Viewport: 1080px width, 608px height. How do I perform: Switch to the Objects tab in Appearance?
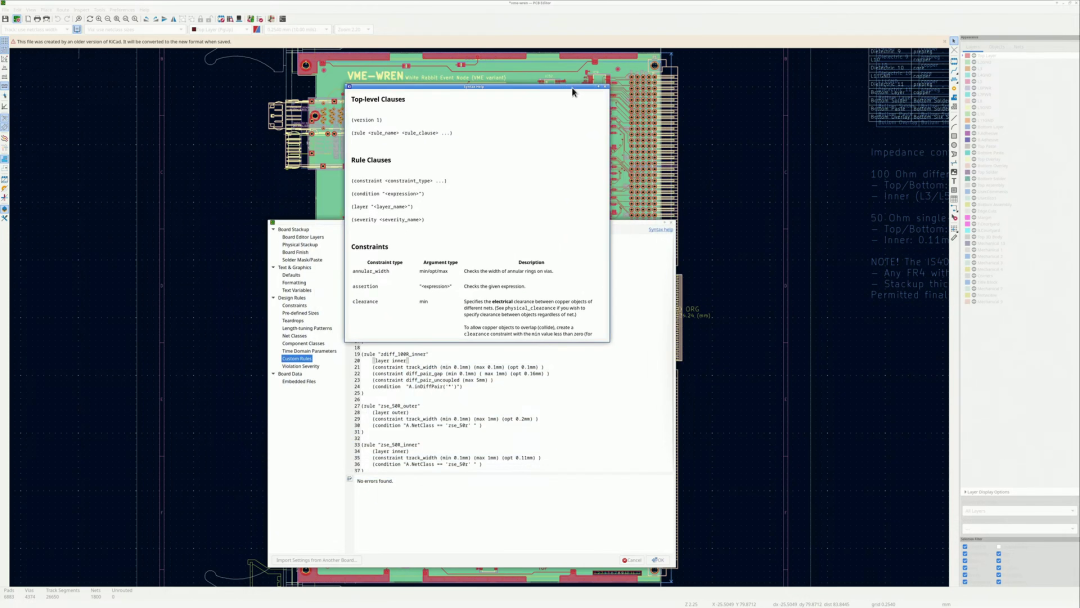(996, 47)
